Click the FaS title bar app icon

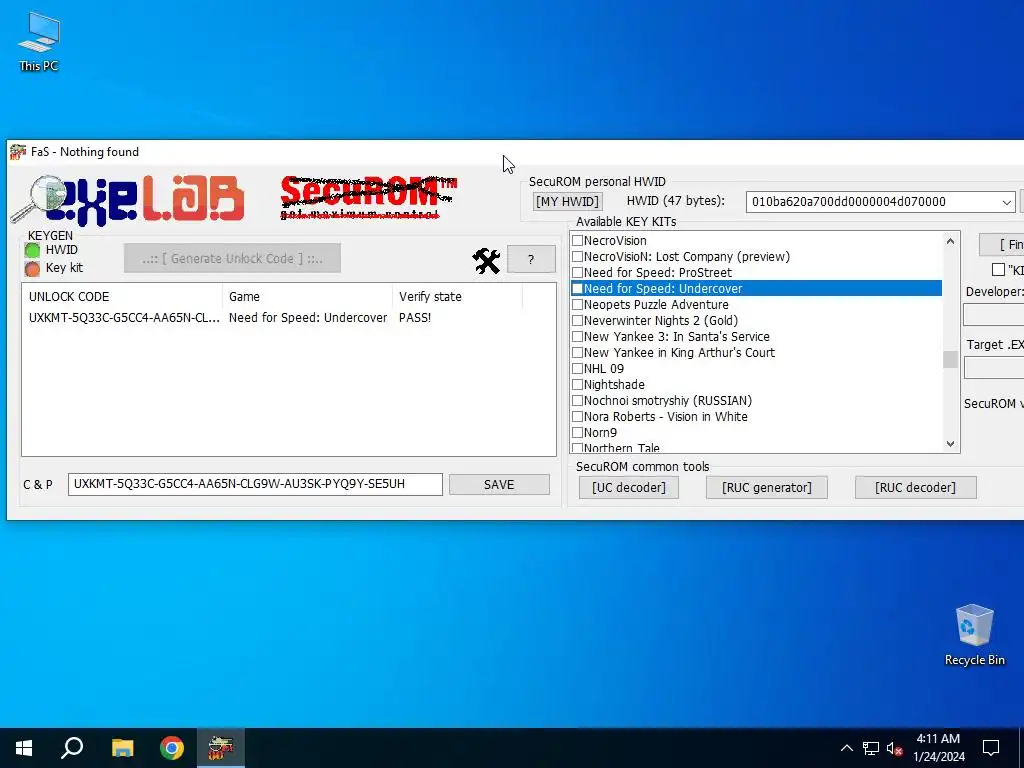pyautogui.click(x=18, y=152)
